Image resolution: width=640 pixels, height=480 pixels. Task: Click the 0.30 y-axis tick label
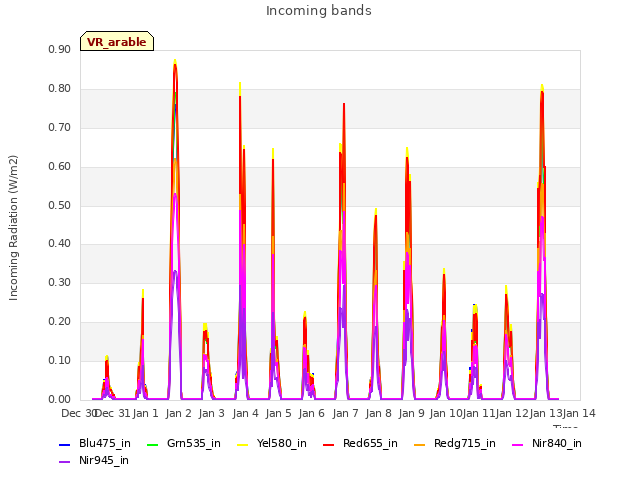pos(59,282)
